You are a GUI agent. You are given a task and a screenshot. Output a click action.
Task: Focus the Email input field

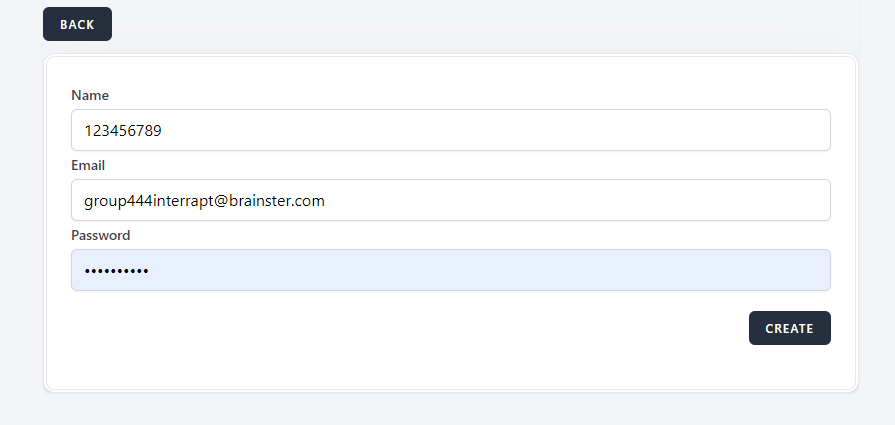[x=450, y=200]
